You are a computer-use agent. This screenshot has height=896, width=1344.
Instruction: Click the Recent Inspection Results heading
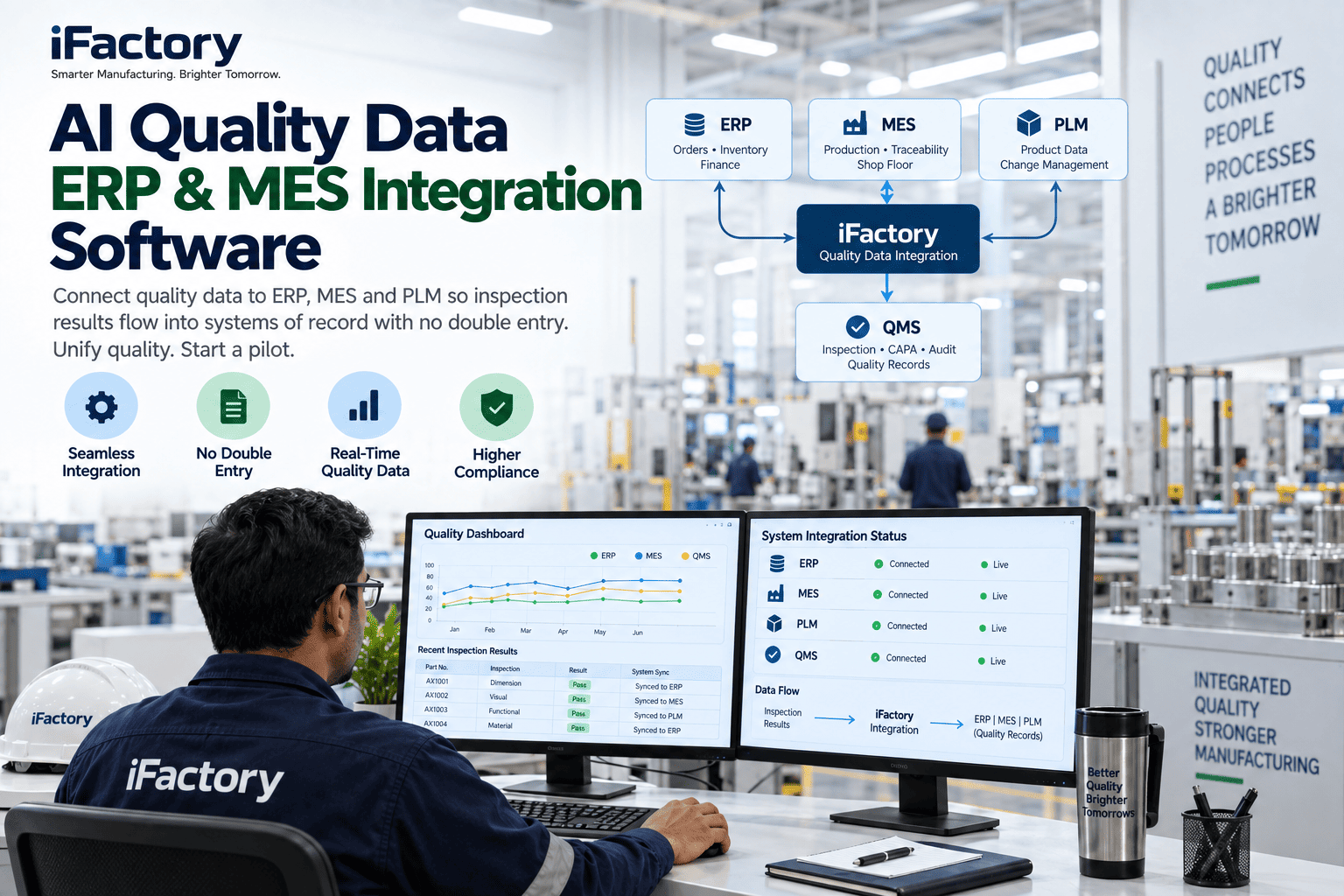[x=467, y=650]
